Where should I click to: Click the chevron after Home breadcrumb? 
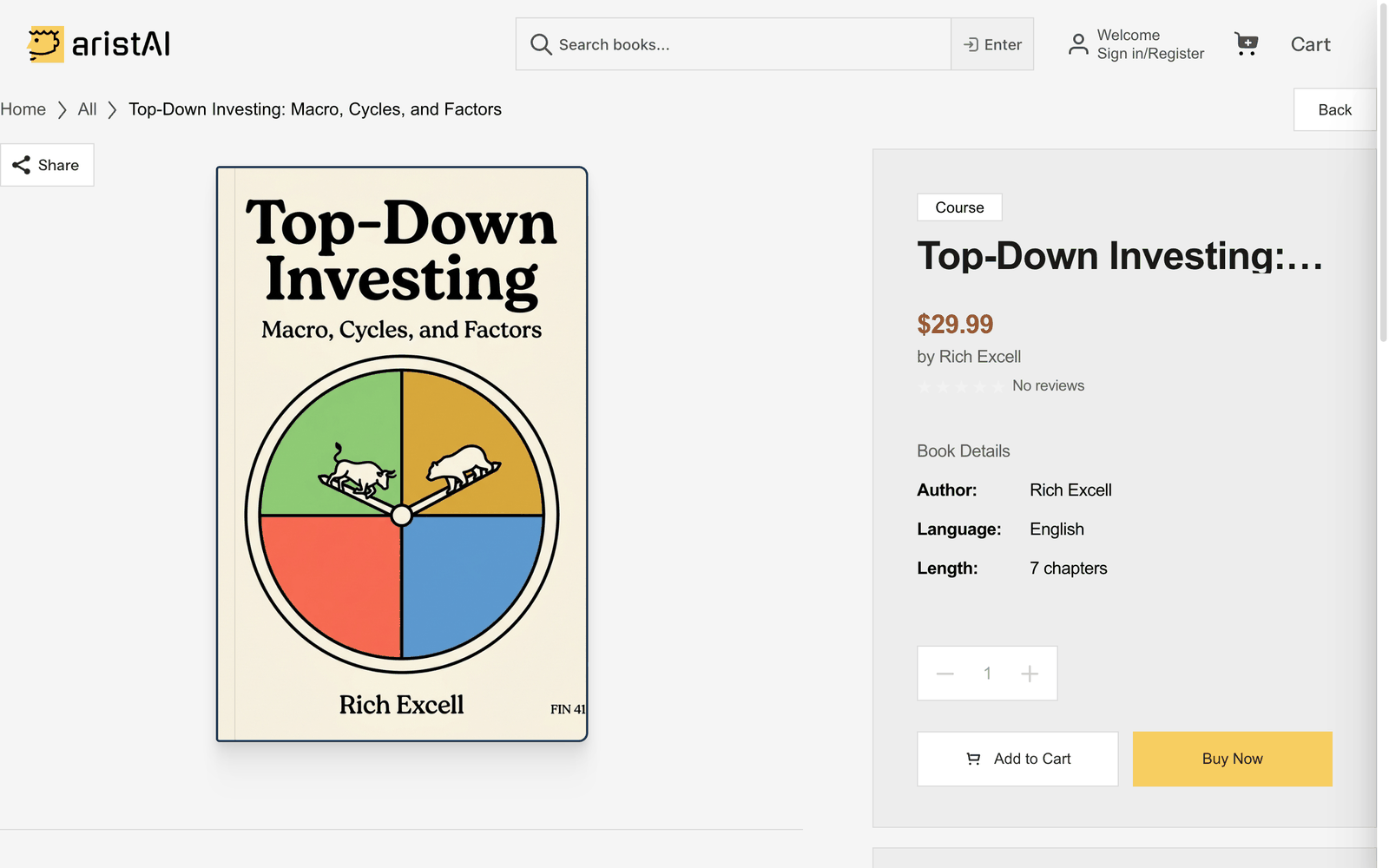[x=63, y=110]
